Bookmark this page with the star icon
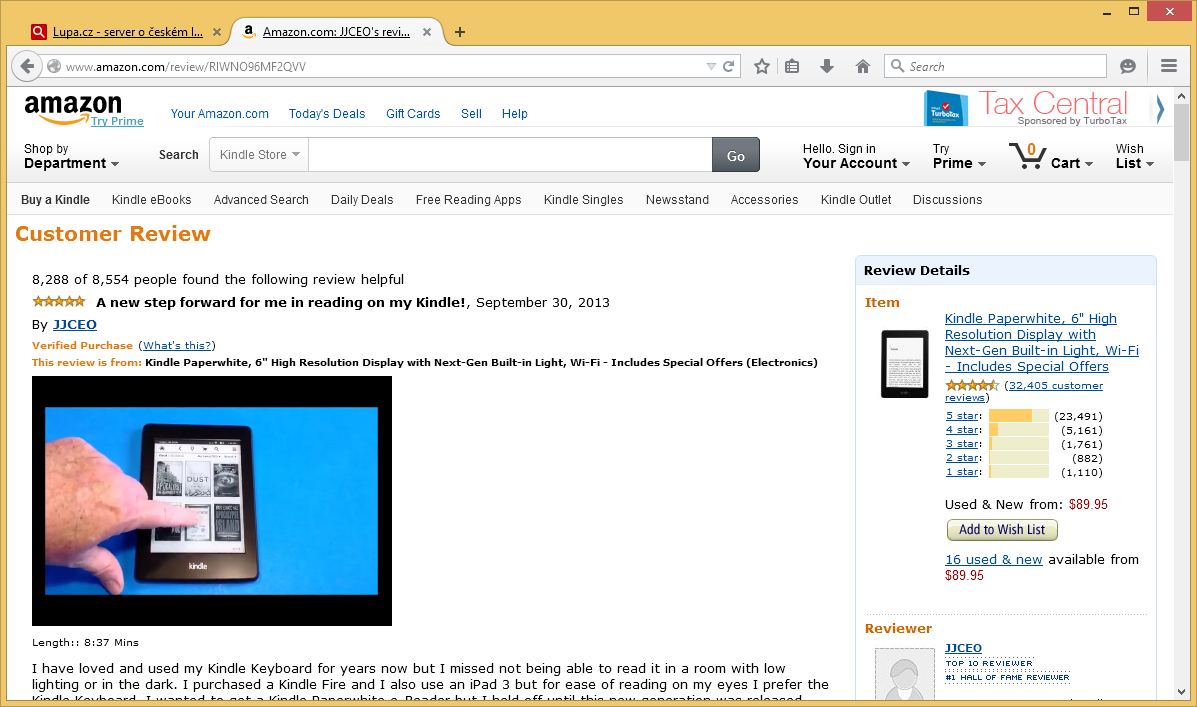Screen dimensions: 1197x707 [x=762, y=66]
